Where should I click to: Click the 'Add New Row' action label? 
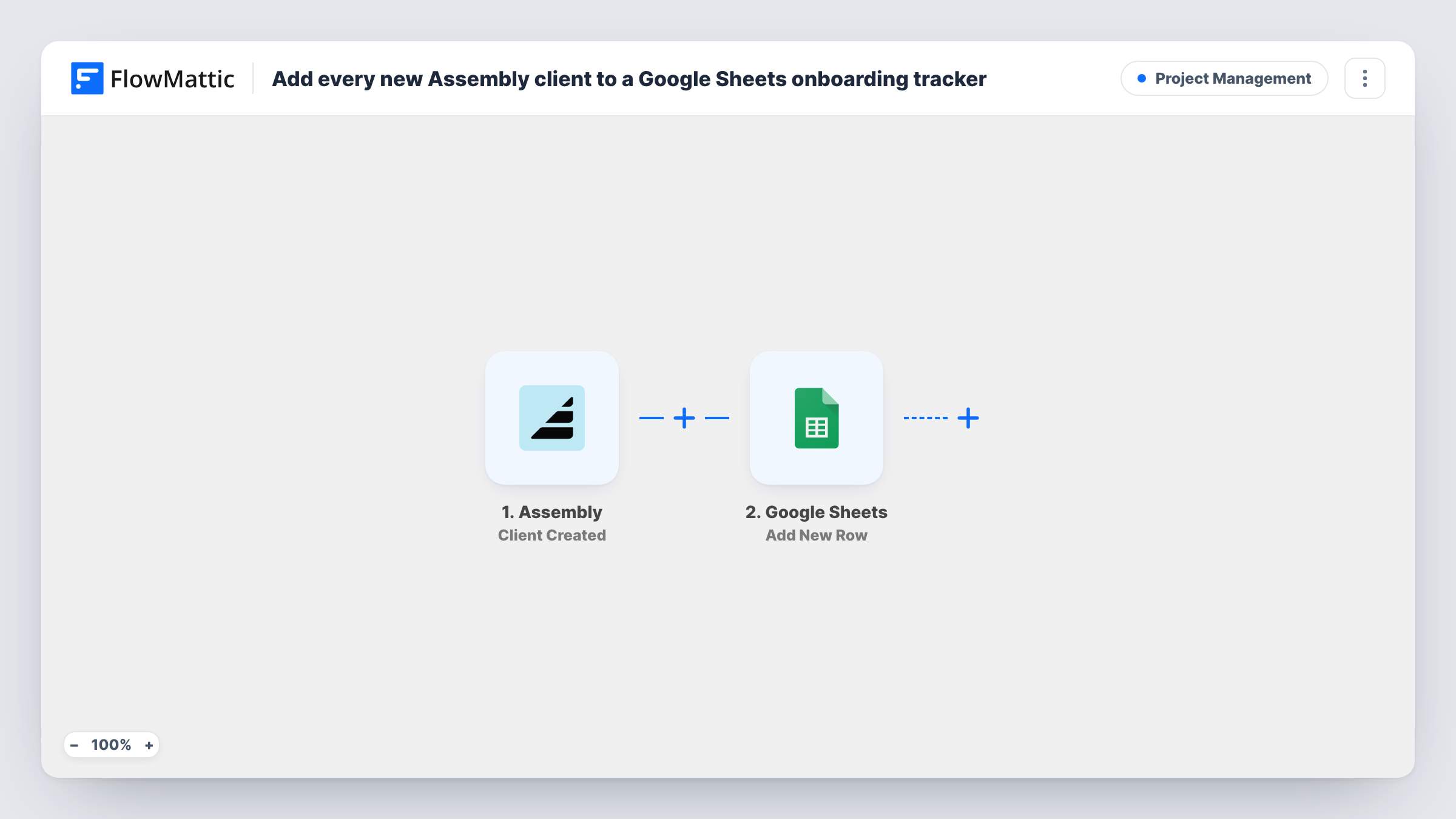(x=817, y=535)
